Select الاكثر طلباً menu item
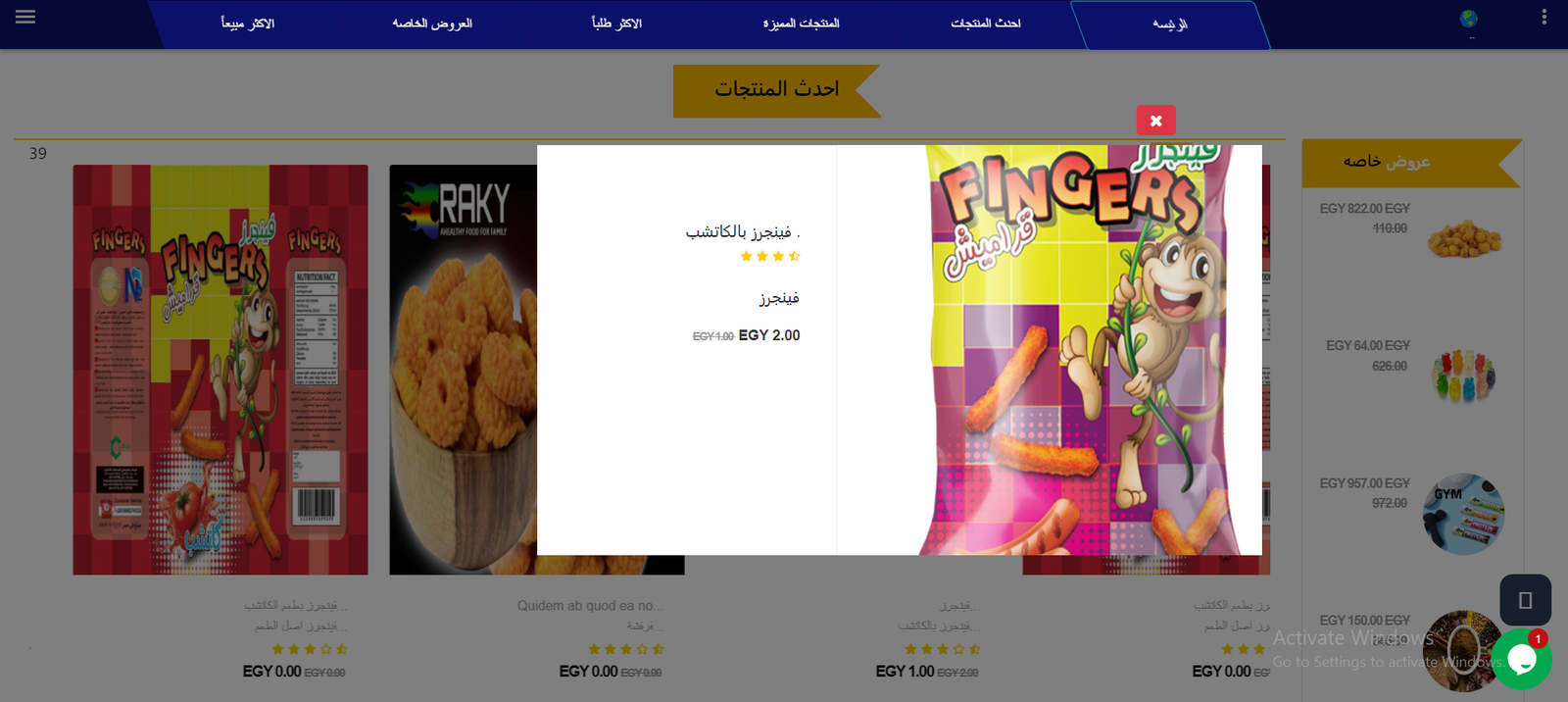Image resolution: width=1568 pixels, height=702 pixels. tap(617, 24)
